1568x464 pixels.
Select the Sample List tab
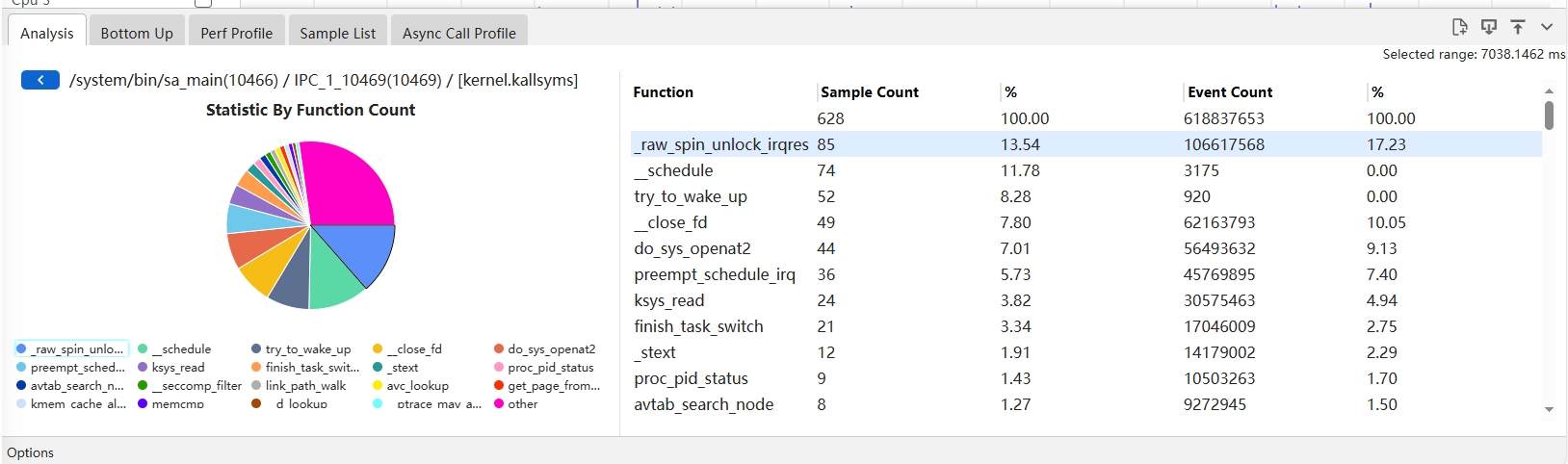point(337,33)
